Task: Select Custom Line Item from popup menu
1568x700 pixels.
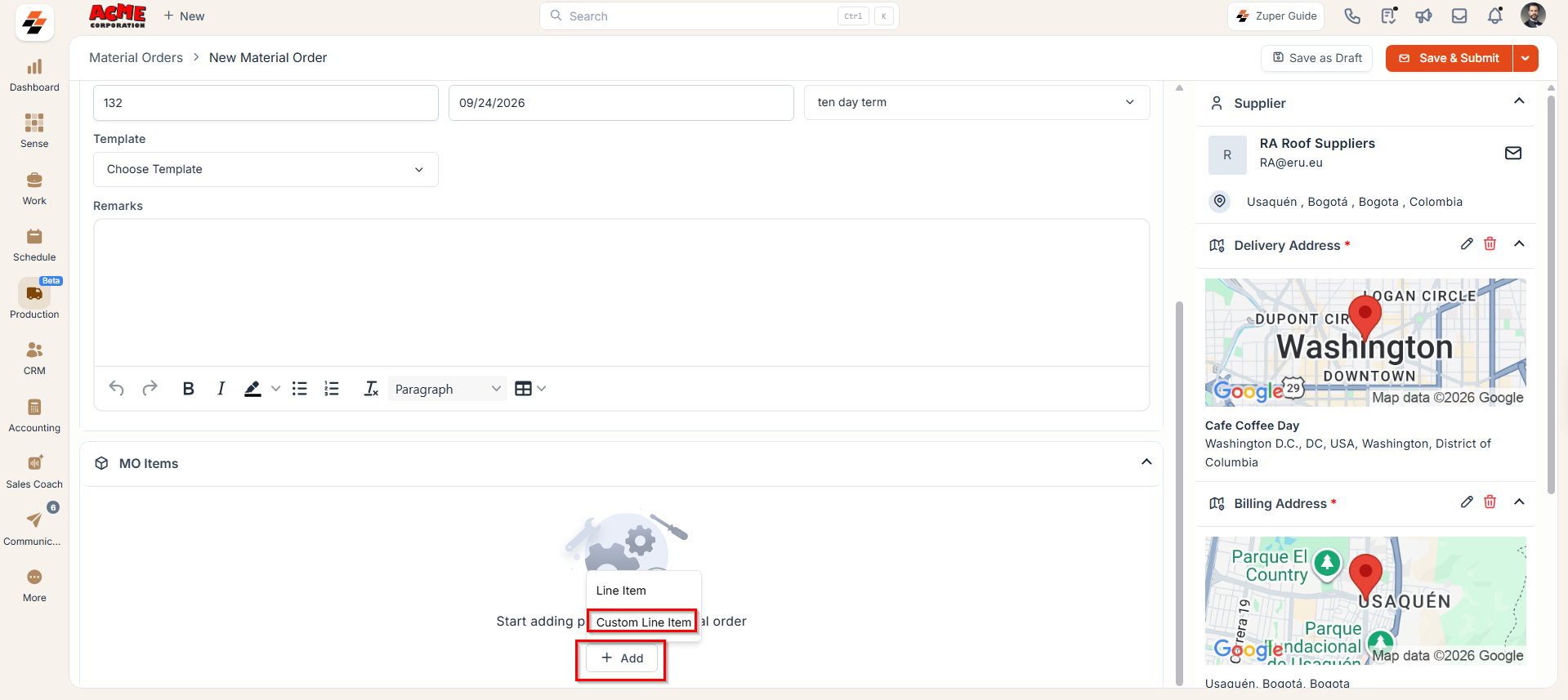Action: [644, 622]
